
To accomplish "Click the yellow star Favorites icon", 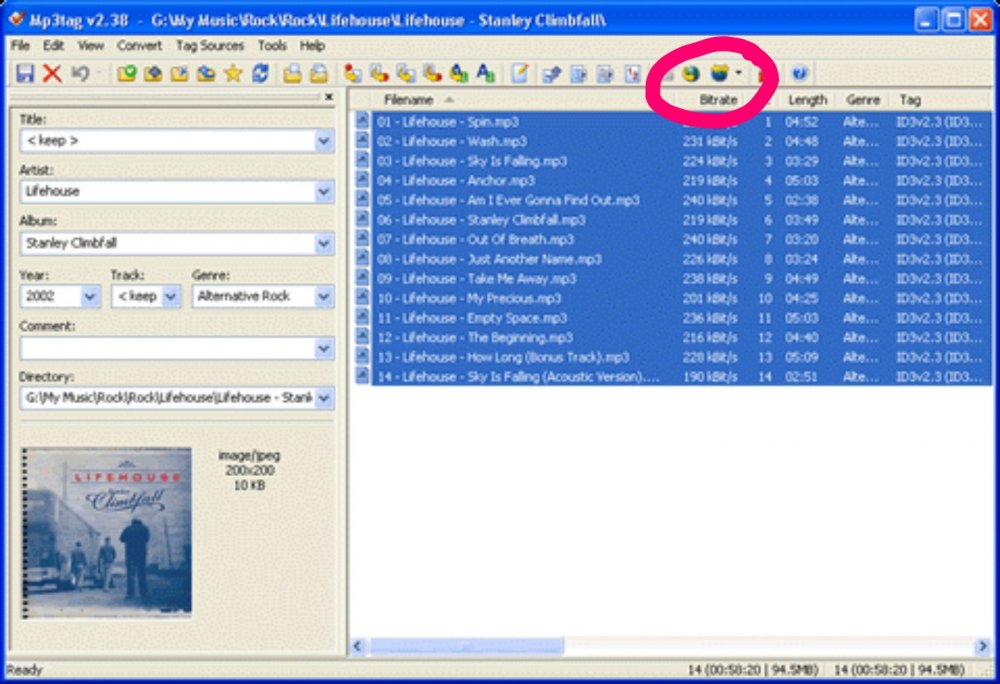I will 233,73.
